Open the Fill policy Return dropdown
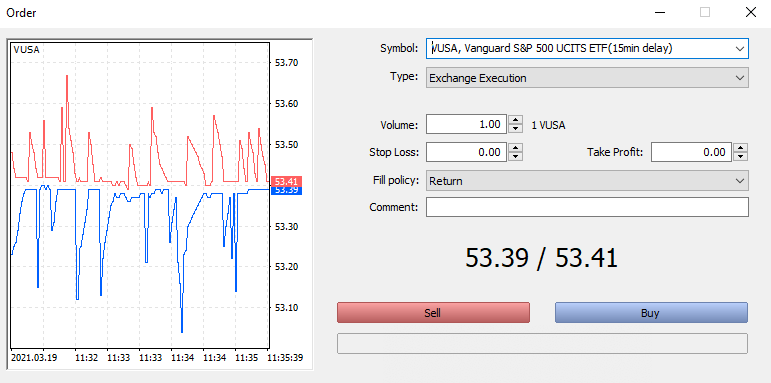Image resolution: width=771 pixels, height=383 pixels. tap(740, 180)
